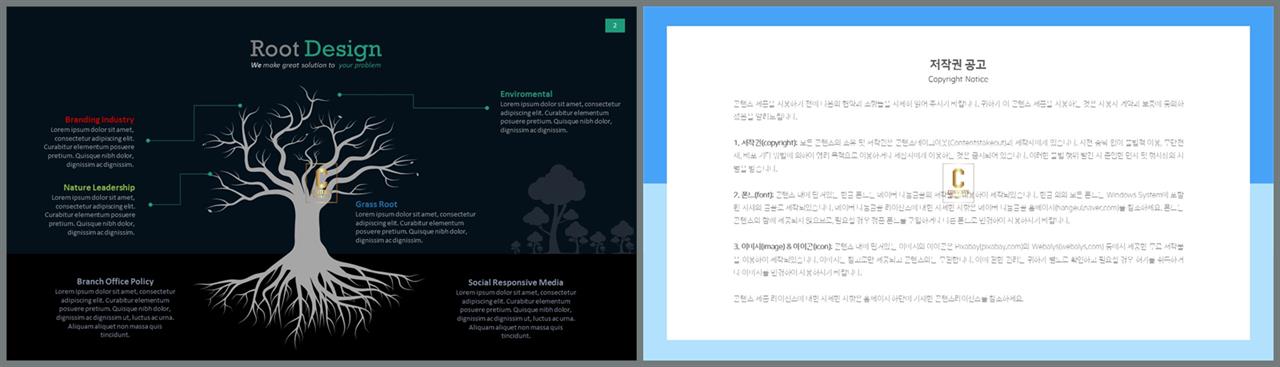The height and width of the screenshot is (367, 1280).
Task: Select paragraph 2 폰트(font) text
Action: [958, 207]
